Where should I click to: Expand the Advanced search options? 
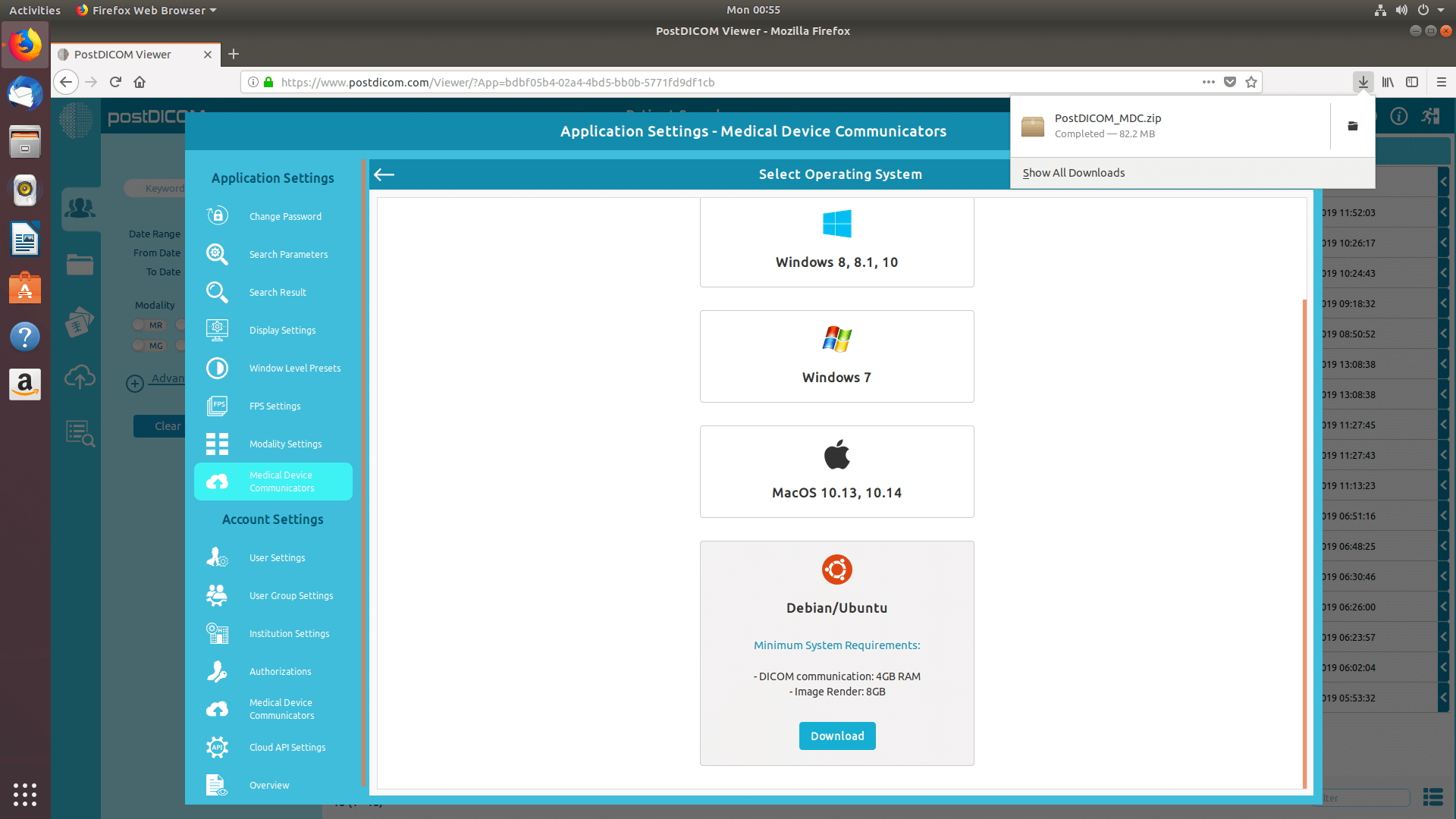pos(135,383)
